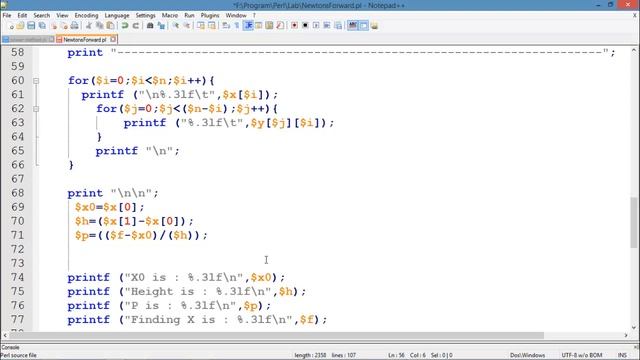Open the Window menu
This screenshot has width=640, height=360.
236,15
